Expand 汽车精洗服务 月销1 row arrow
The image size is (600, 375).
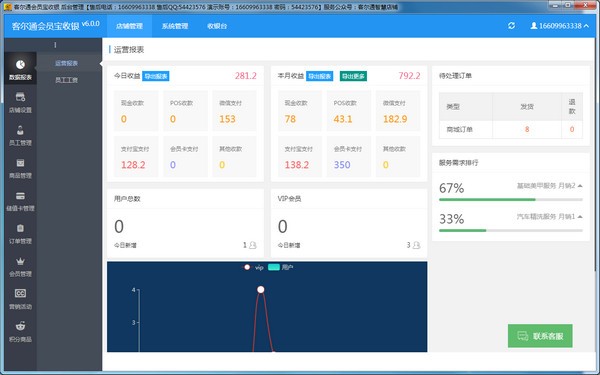pos(580,217)
